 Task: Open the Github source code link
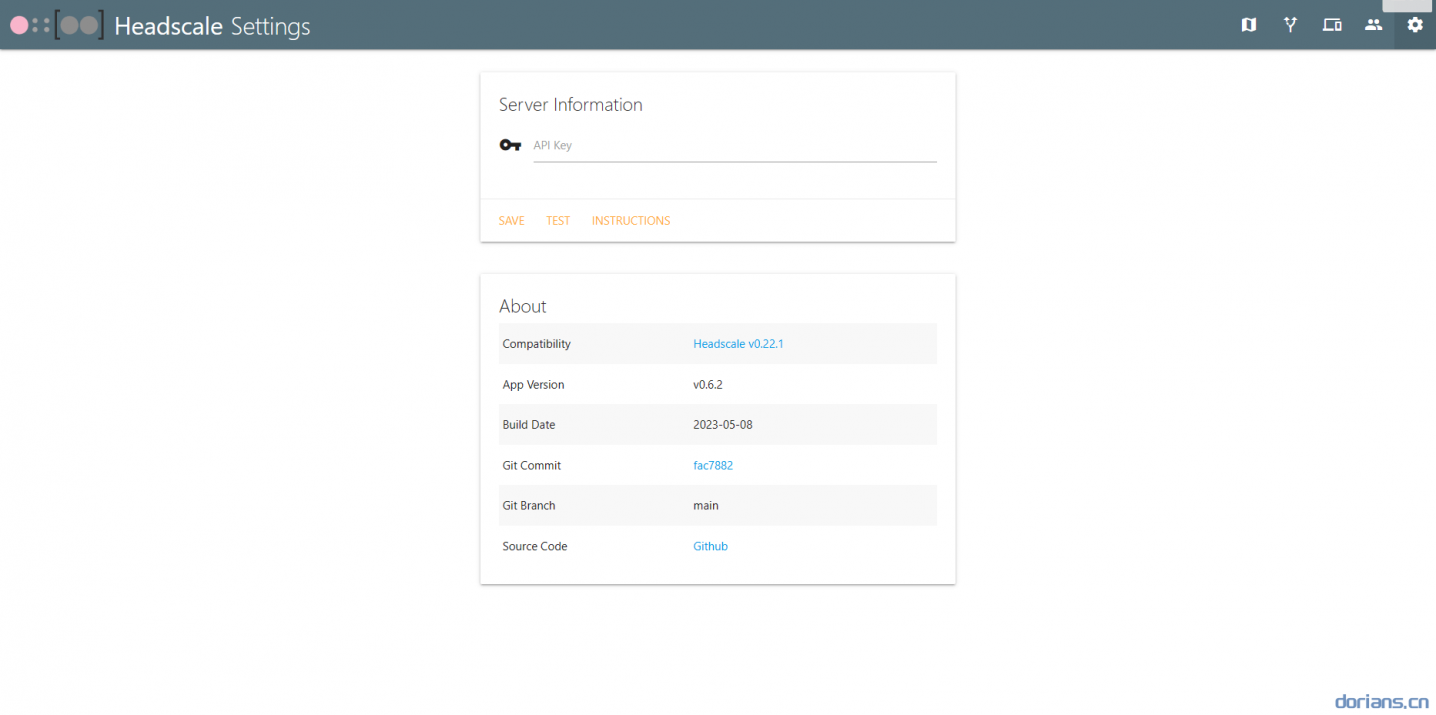coord(710,546)
